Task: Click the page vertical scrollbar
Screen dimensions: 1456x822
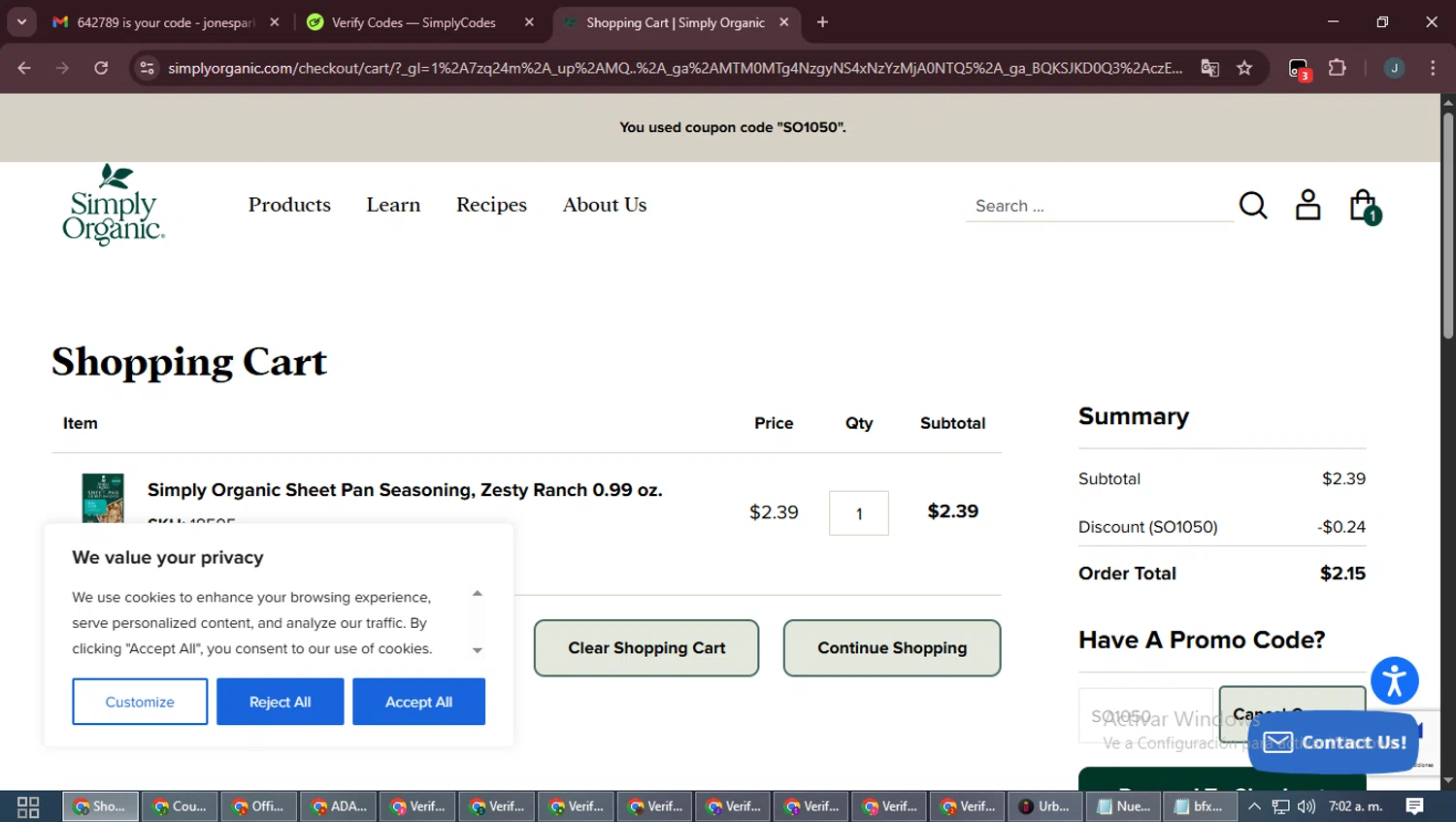Action: (x=1448, y=225)
